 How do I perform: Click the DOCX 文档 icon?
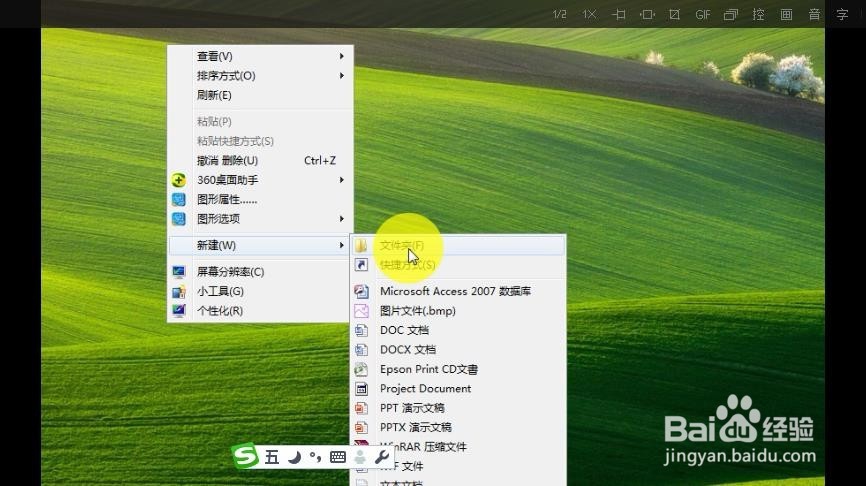click(361, 350)
